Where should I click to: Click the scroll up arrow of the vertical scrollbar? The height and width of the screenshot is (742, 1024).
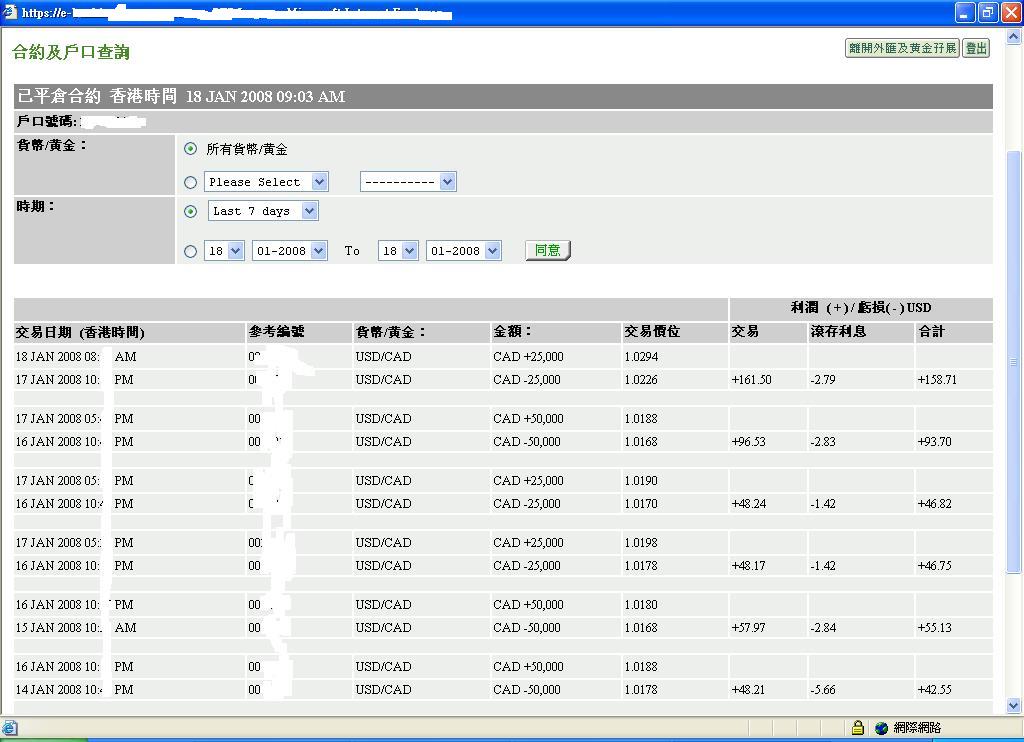1014,37
